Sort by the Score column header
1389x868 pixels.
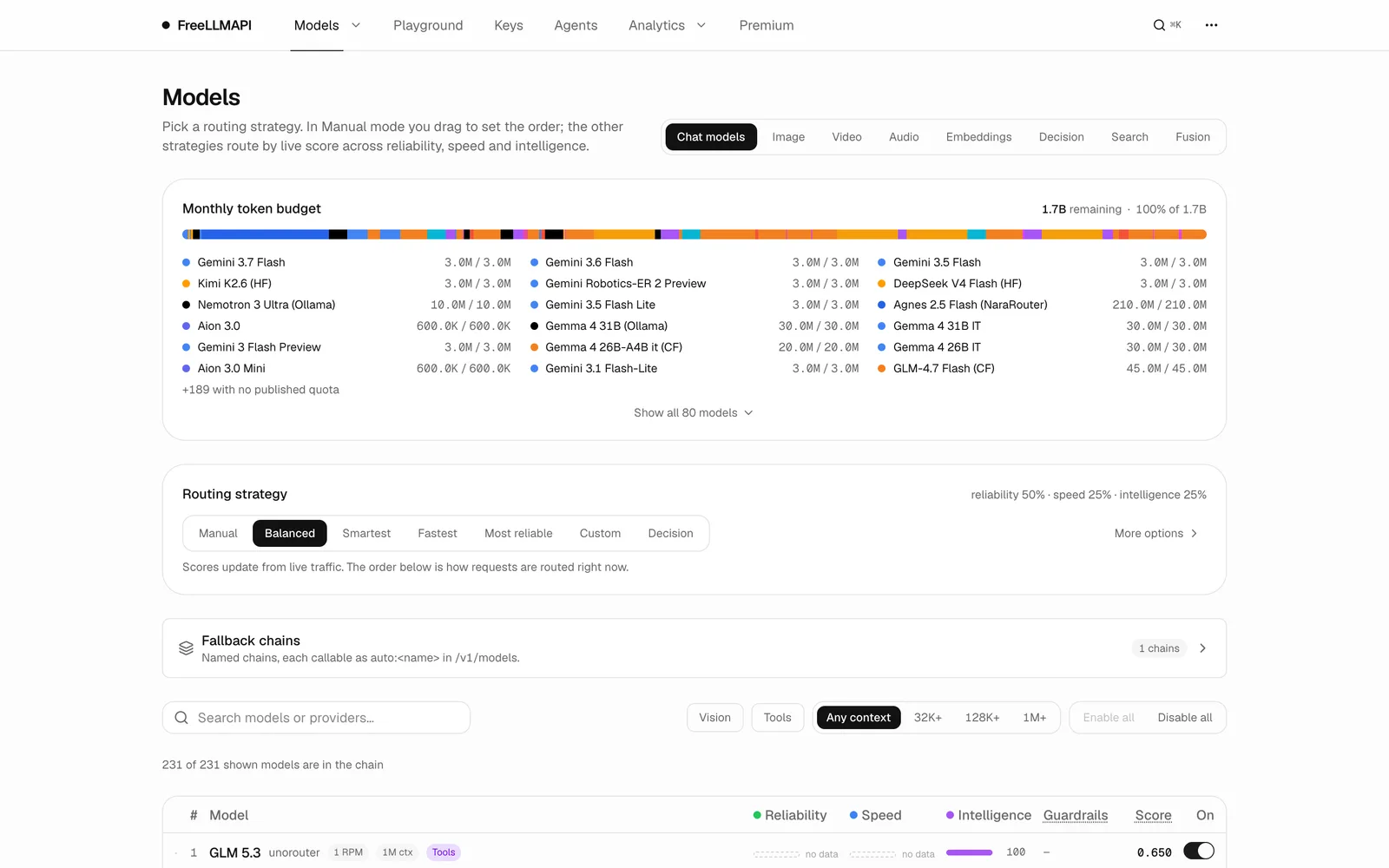[x=1153, y=815]
